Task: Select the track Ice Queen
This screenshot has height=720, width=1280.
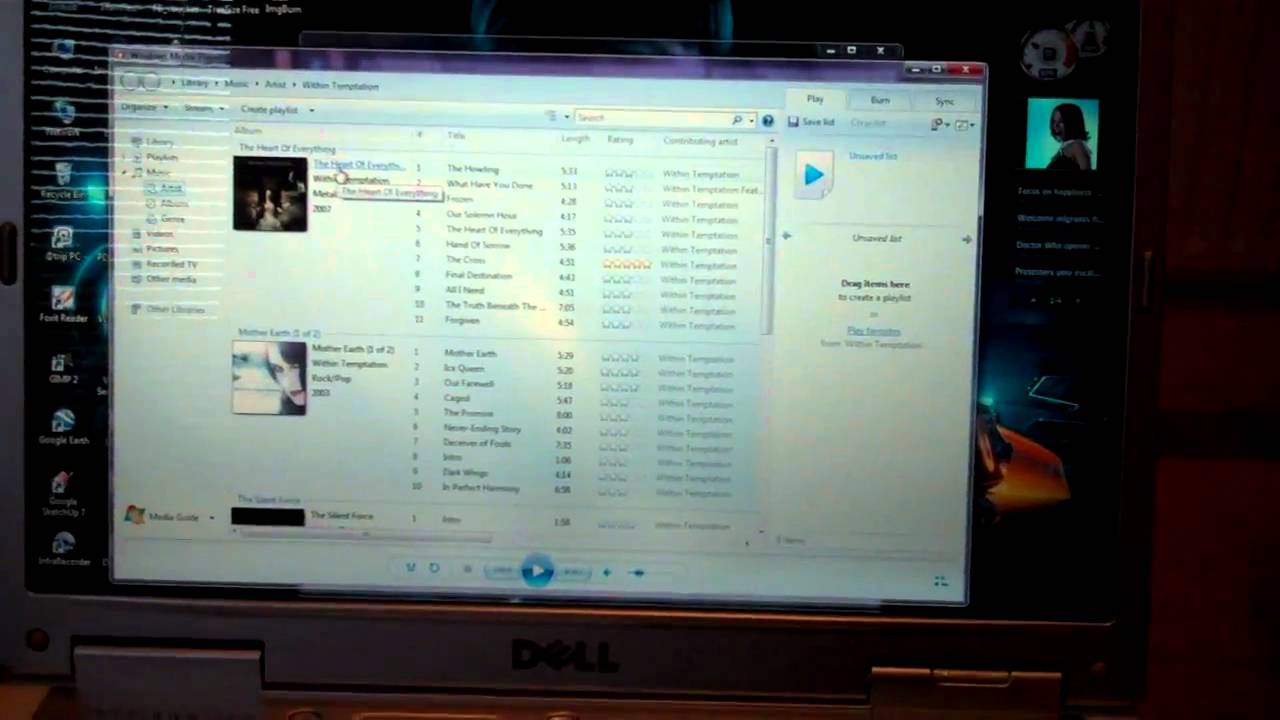Action: pyautogui.click(x=464, y=368)
